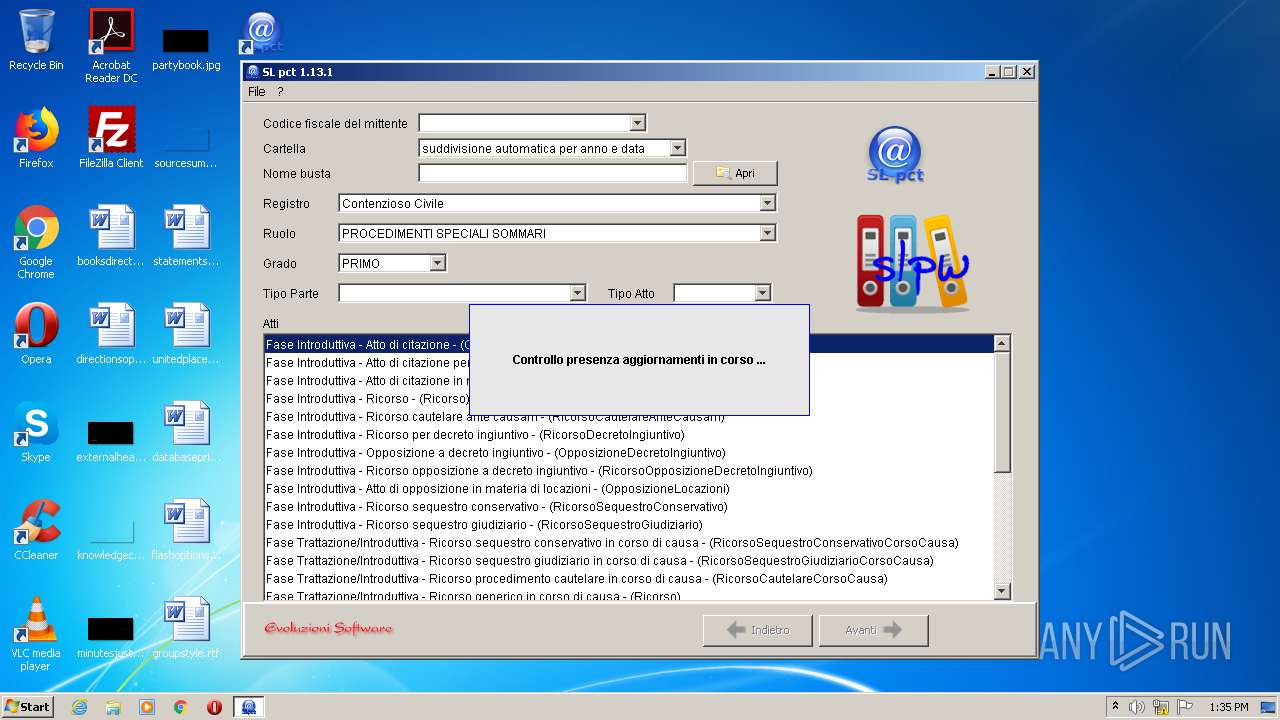Open Windows Explorer folder in taskbar
Screen dimensions: 1280x720
click(113, 707)
